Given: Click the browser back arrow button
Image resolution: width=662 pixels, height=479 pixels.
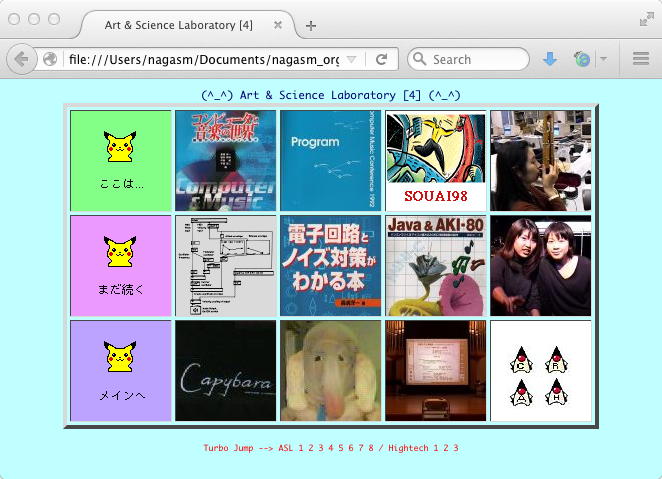Looking at the screenshot, I should (x=21, y=59).
